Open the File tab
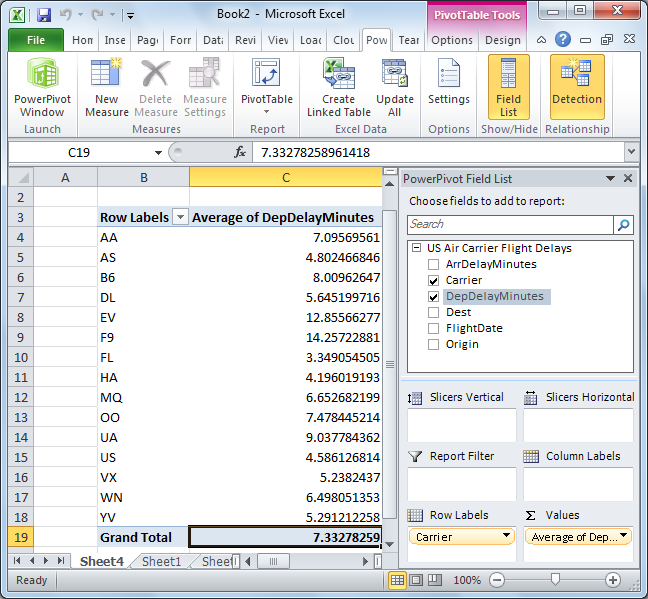Screen dimensions: 648x599 tap(36, 40)
